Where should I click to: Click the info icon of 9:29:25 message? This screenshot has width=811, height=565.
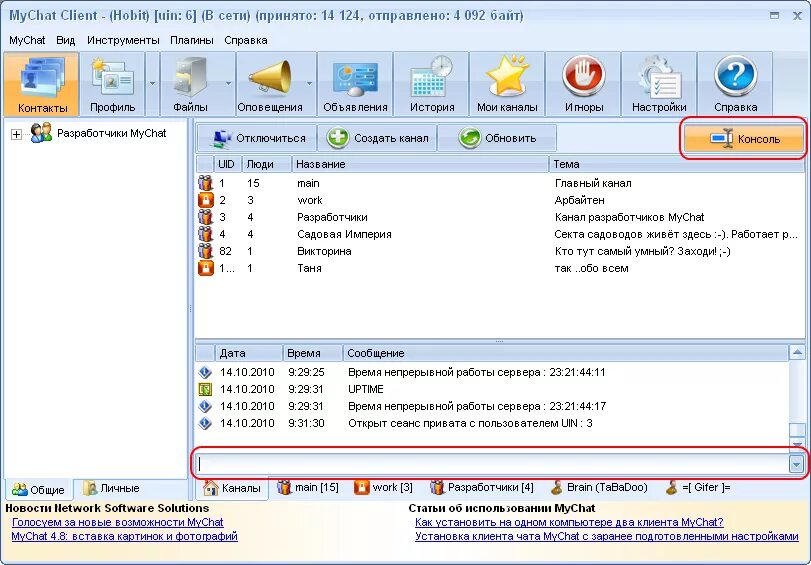click(205, 372)
